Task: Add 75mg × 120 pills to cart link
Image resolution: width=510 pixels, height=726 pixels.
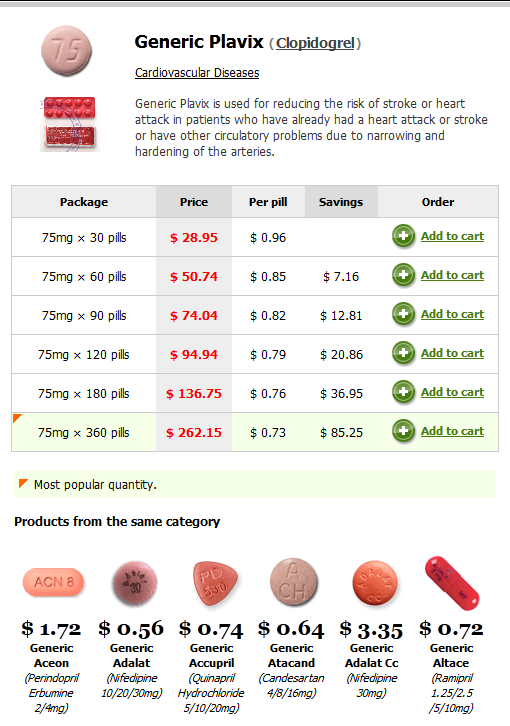Action: (x=452, y=353)
